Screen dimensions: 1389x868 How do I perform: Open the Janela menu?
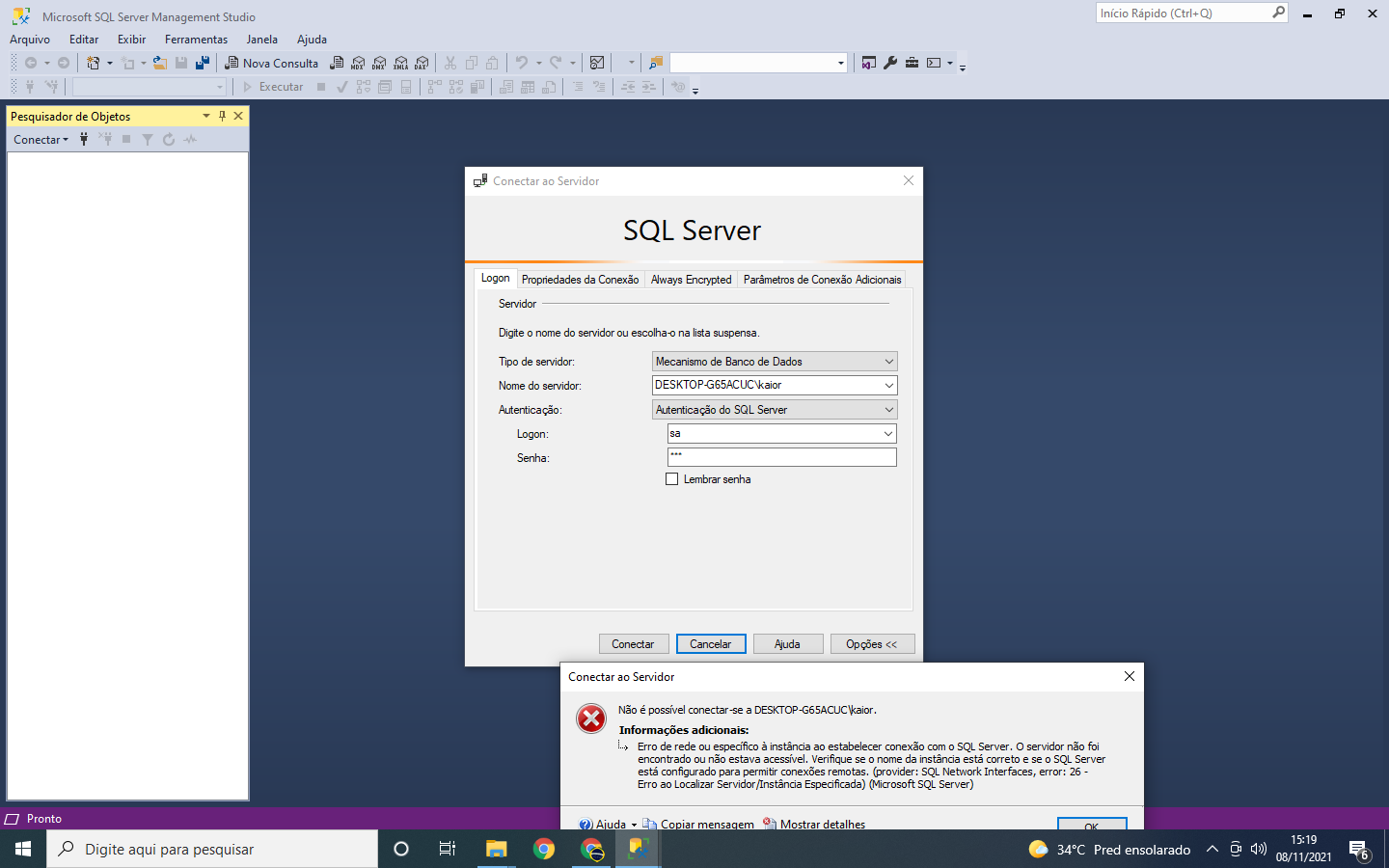pos(261,40)
